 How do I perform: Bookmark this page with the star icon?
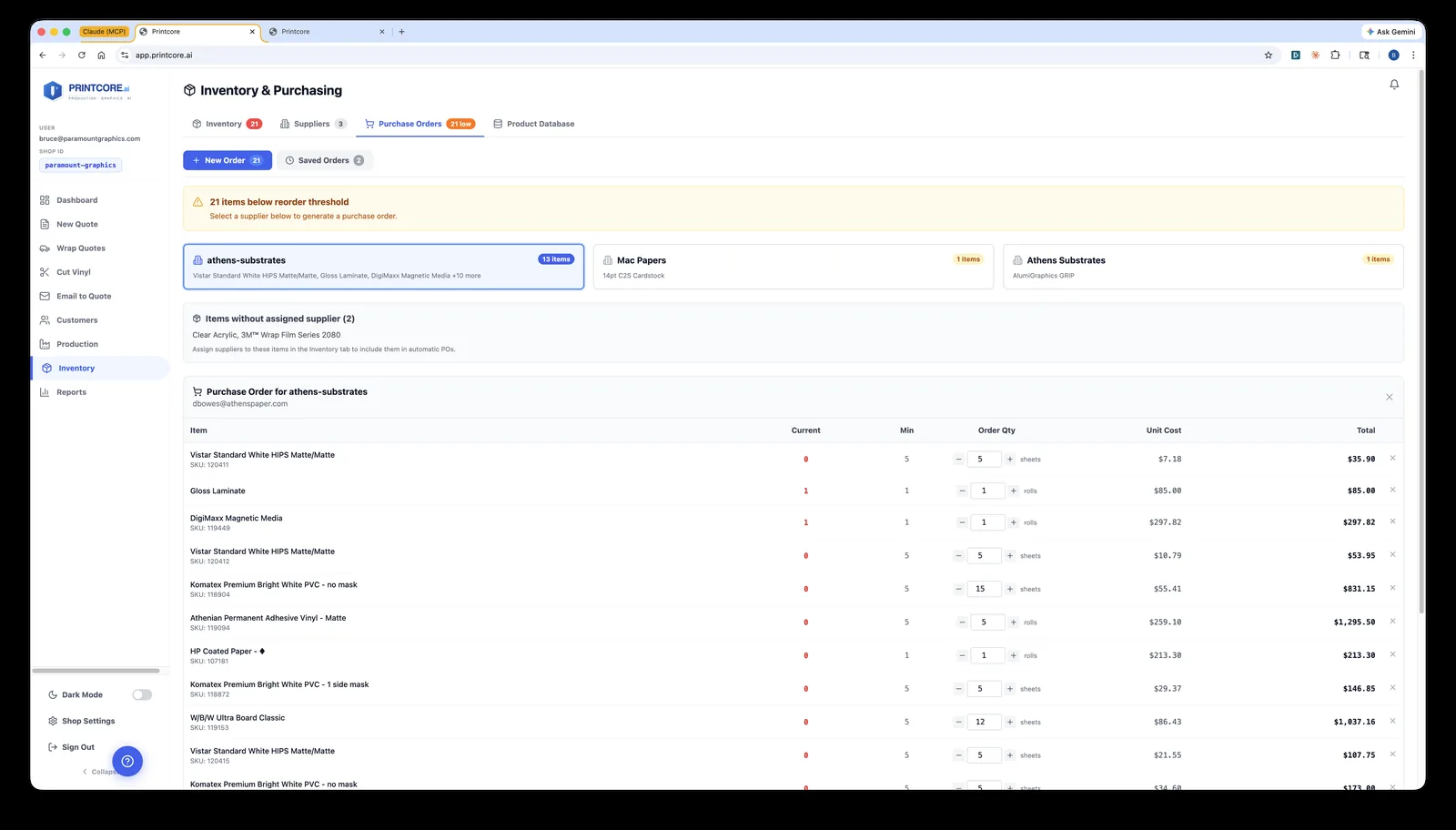(x=1269, y=56)
